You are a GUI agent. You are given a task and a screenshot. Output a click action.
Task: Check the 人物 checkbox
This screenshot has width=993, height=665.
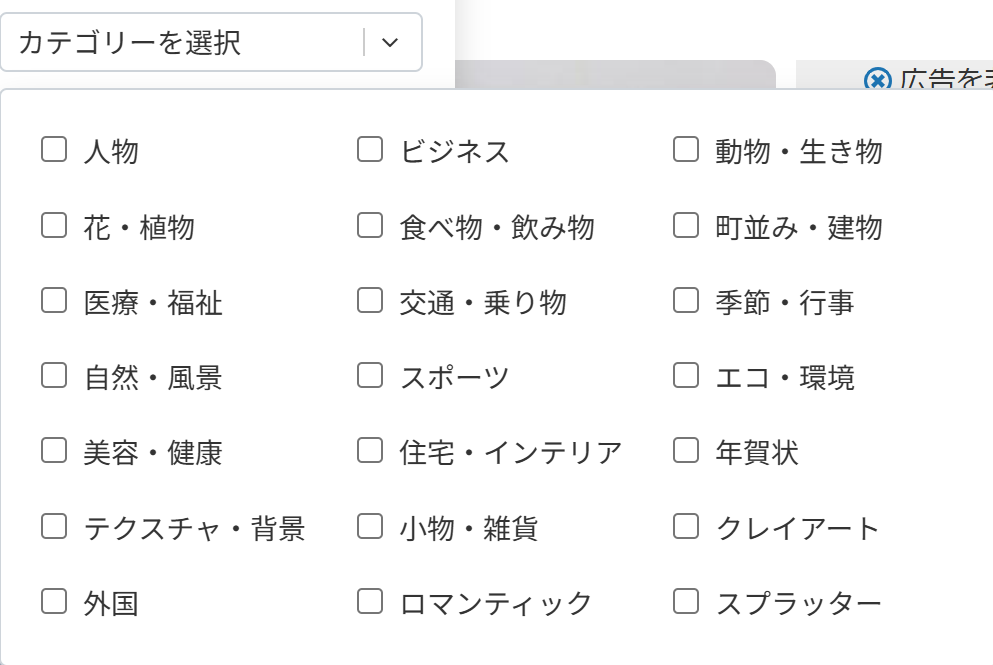[54, 150]
